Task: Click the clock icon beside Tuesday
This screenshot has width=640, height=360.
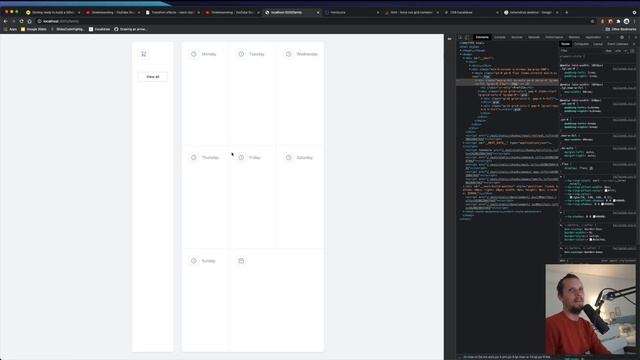Action: [x=241, y=54]
